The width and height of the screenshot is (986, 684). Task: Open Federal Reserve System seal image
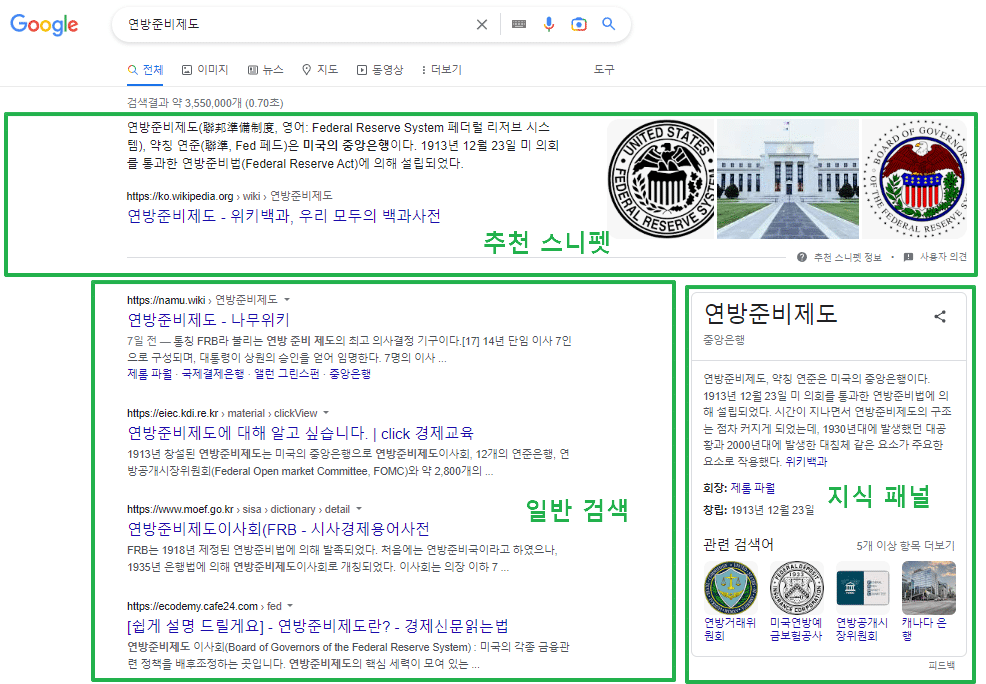pos(661,179)
